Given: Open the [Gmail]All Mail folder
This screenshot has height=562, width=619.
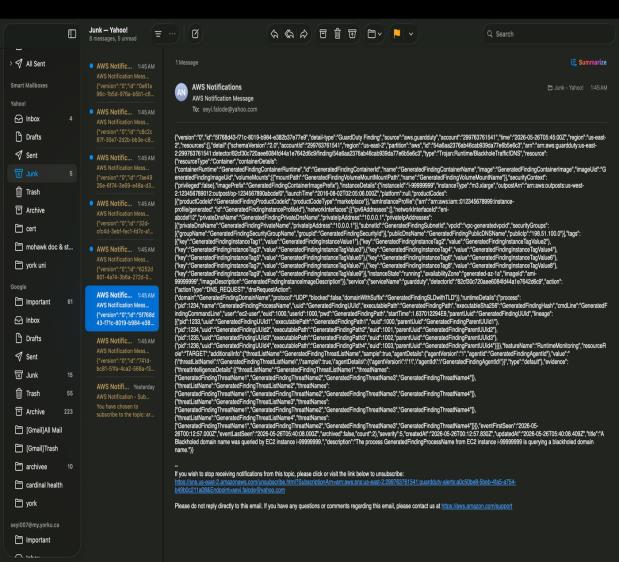Looking at the screenshot, I should point(43,430).
